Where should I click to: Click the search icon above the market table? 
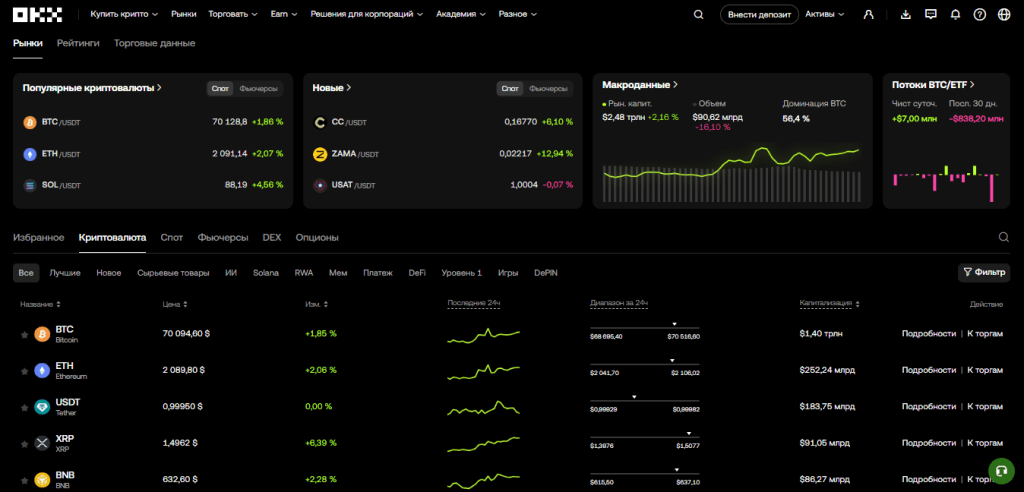[1004, 237]
